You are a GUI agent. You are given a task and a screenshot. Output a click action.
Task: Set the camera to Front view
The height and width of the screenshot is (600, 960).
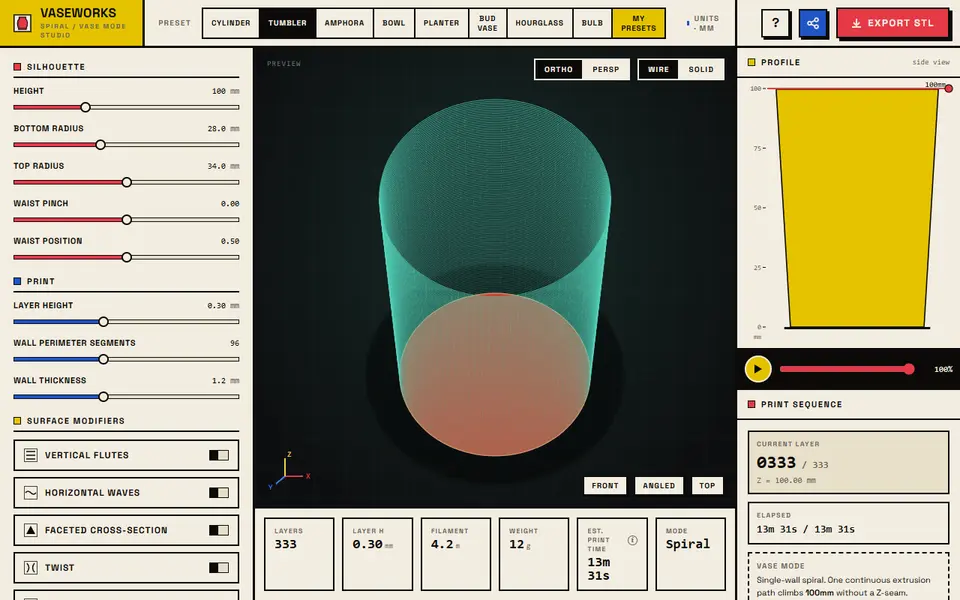coord(605,486)
